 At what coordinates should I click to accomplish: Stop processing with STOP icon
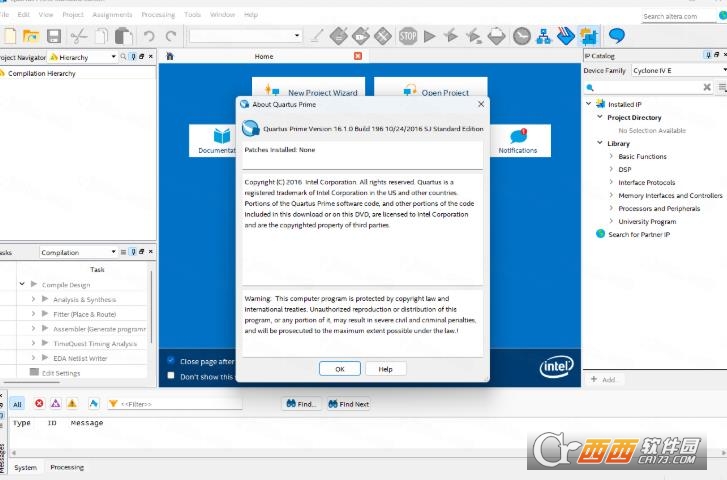click(x=408, y=36)
